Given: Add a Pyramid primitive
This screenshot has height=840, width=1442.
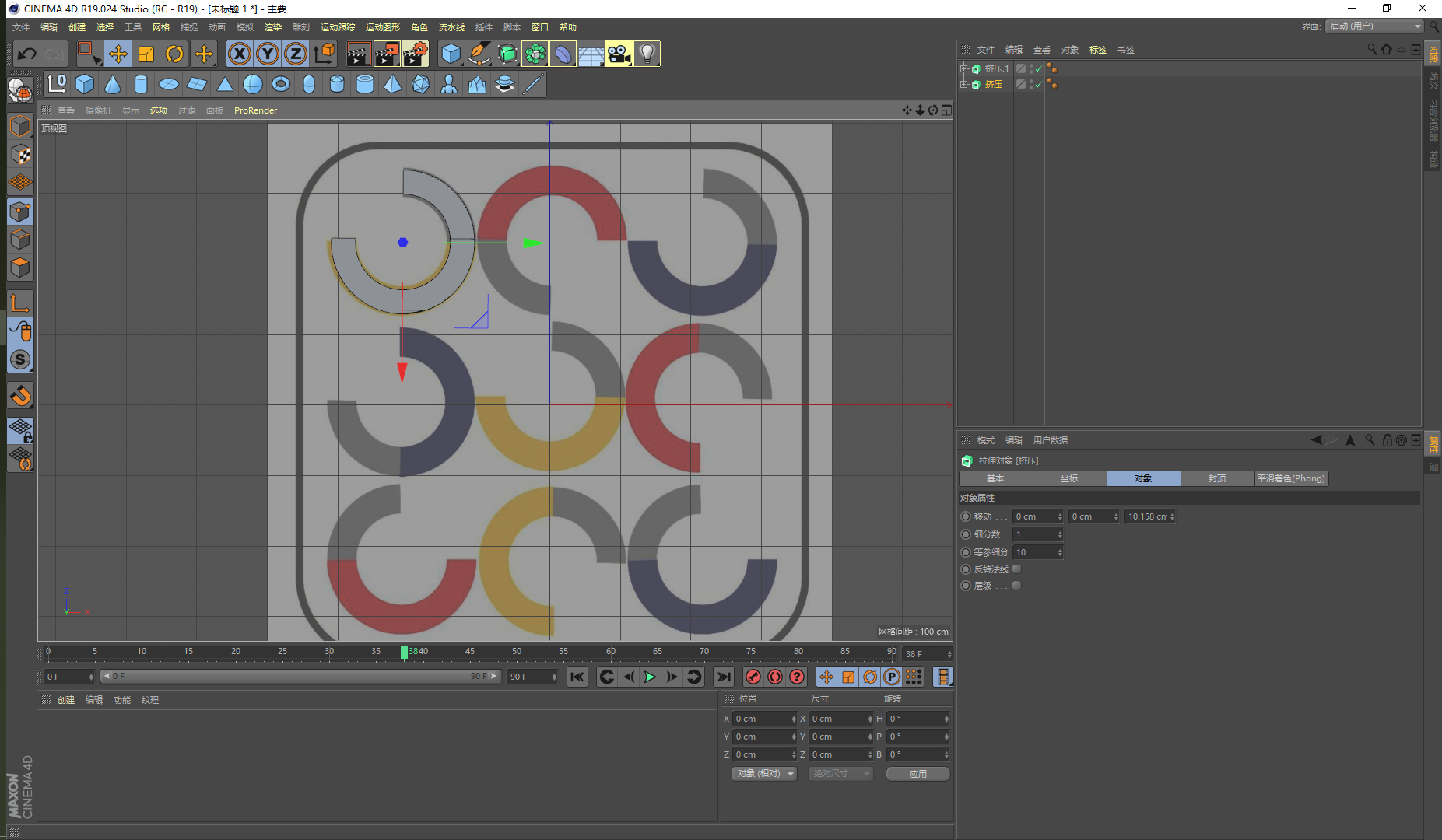Looking at the screenshot, I should 393,84.
